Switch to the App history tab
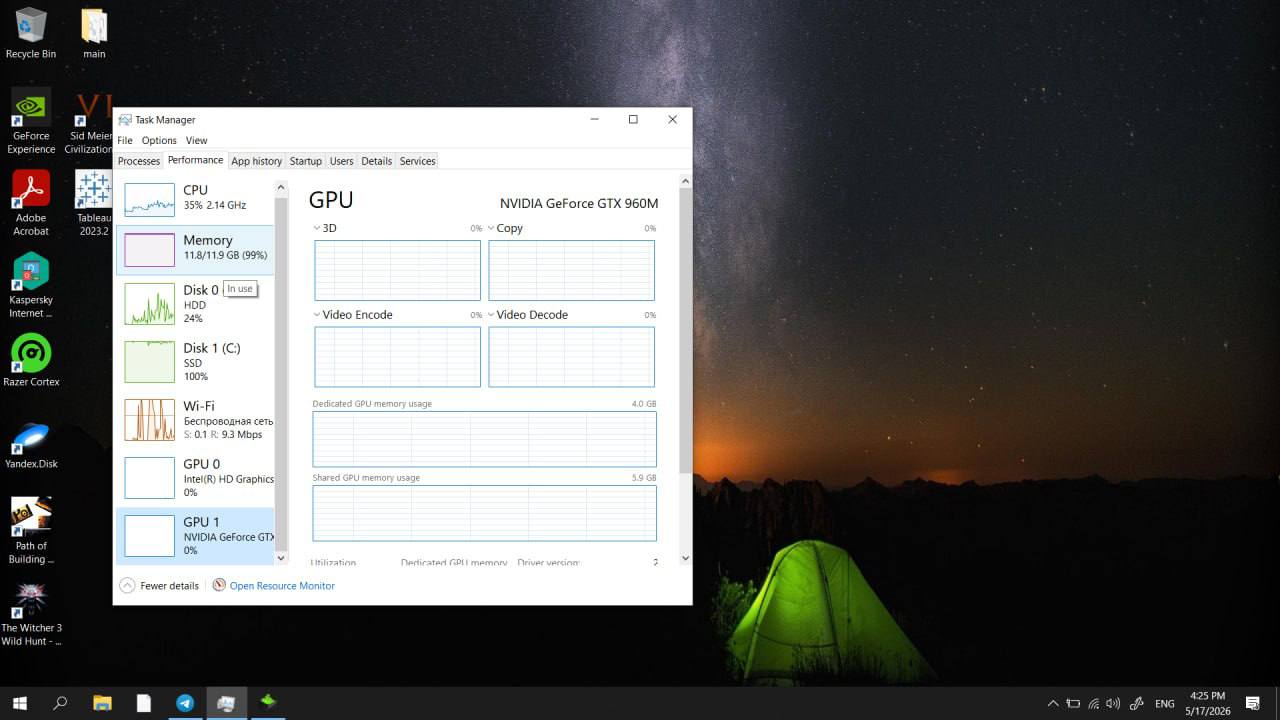 pyautogui.click(x=257, y=161)
